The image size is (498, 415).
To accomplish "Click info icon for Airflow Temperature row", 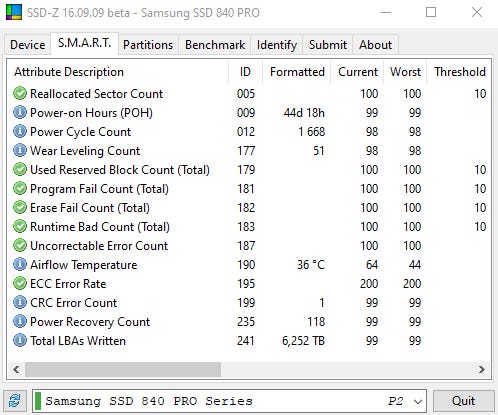I will click(20, 264).
